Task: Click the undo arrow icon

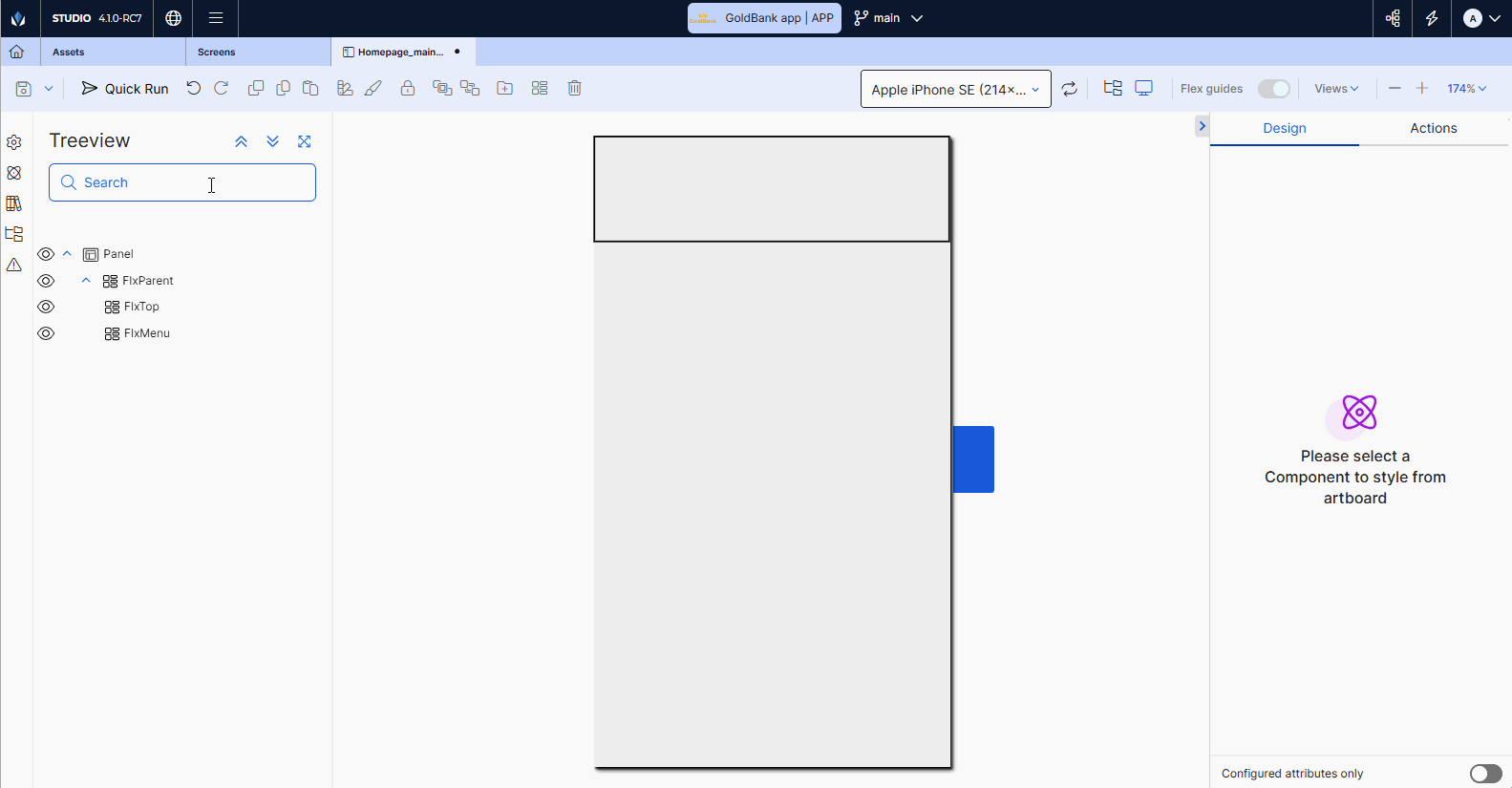Action: pos(194,88)
